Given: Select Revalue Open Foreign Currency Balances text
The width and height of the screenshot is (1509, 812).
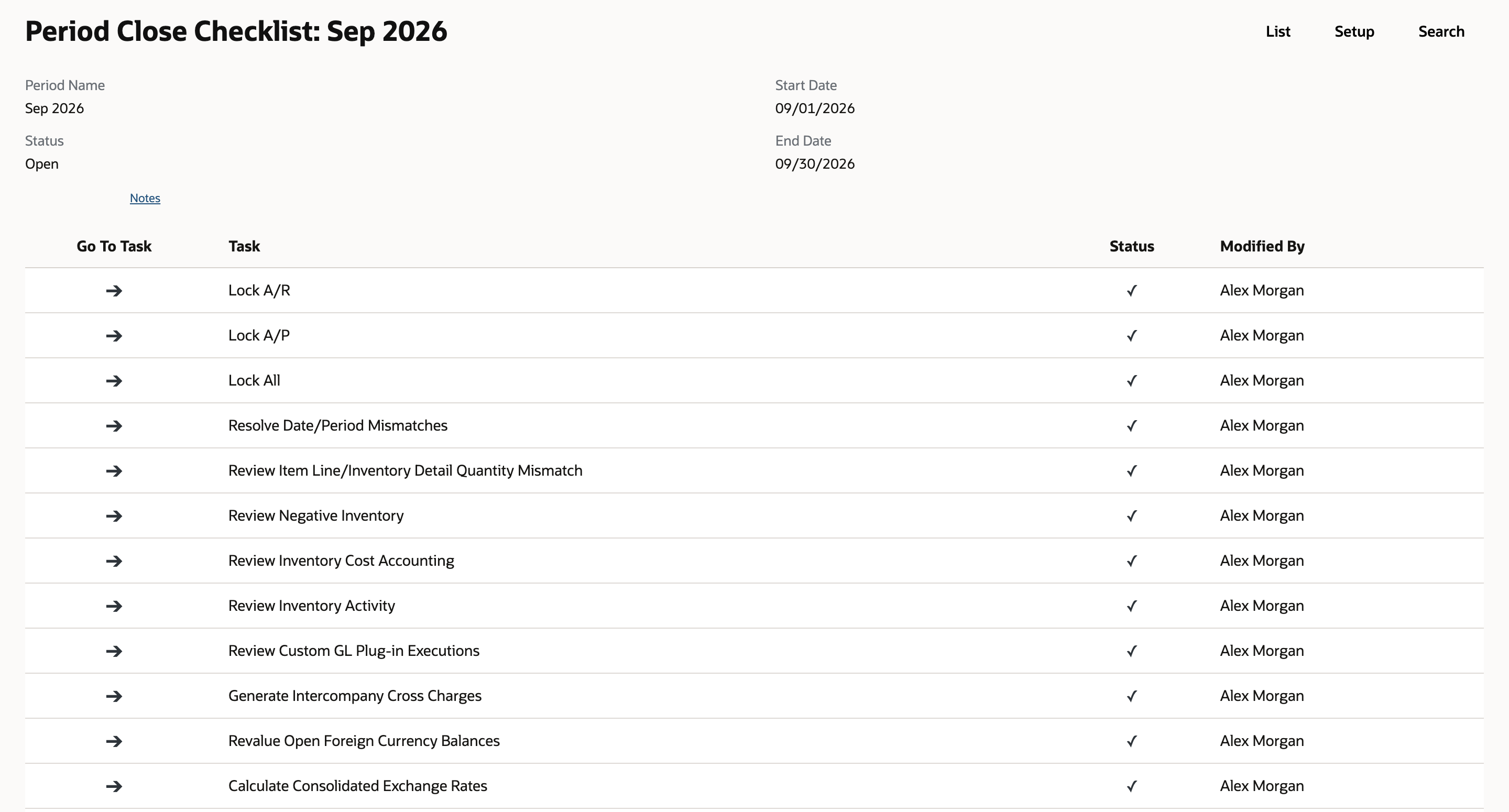Looking at the screenshot, I should (364, 741).
